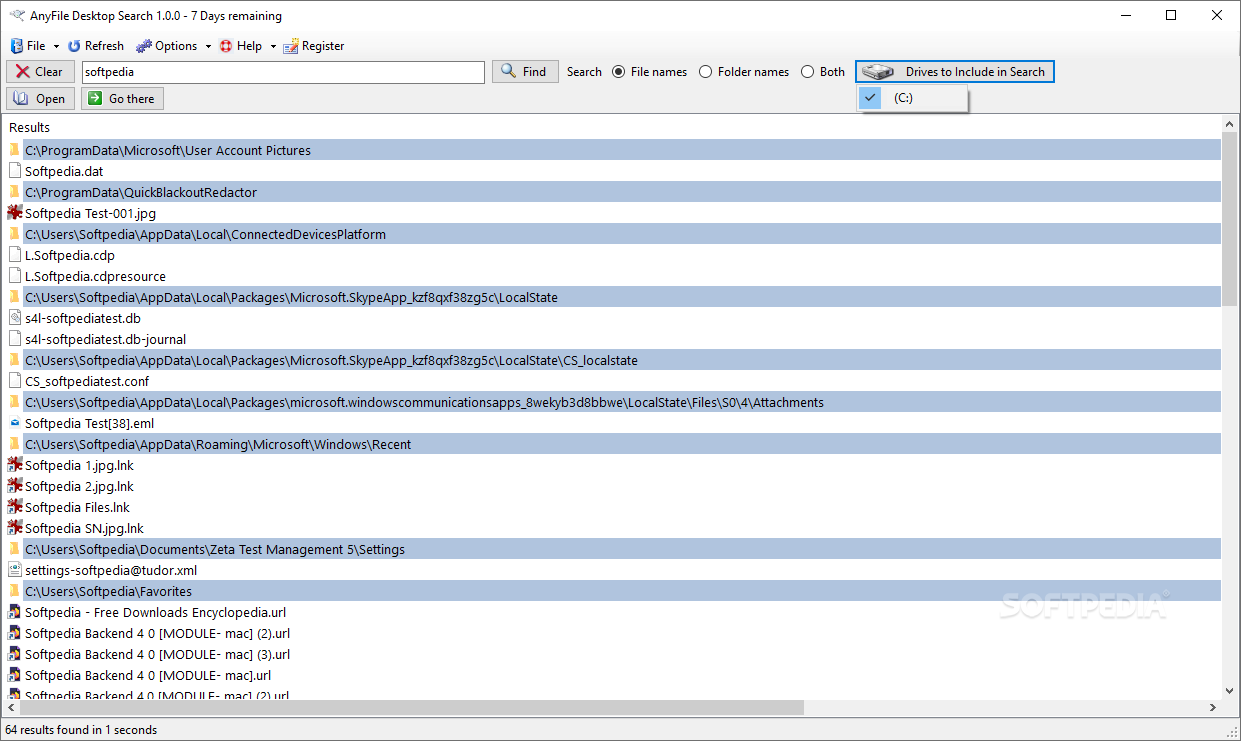This screenshot has width=1241, height=741.
Task: Click icon of Softpedia 1.jpg.lnk
Action: click(x=14, y=465)
